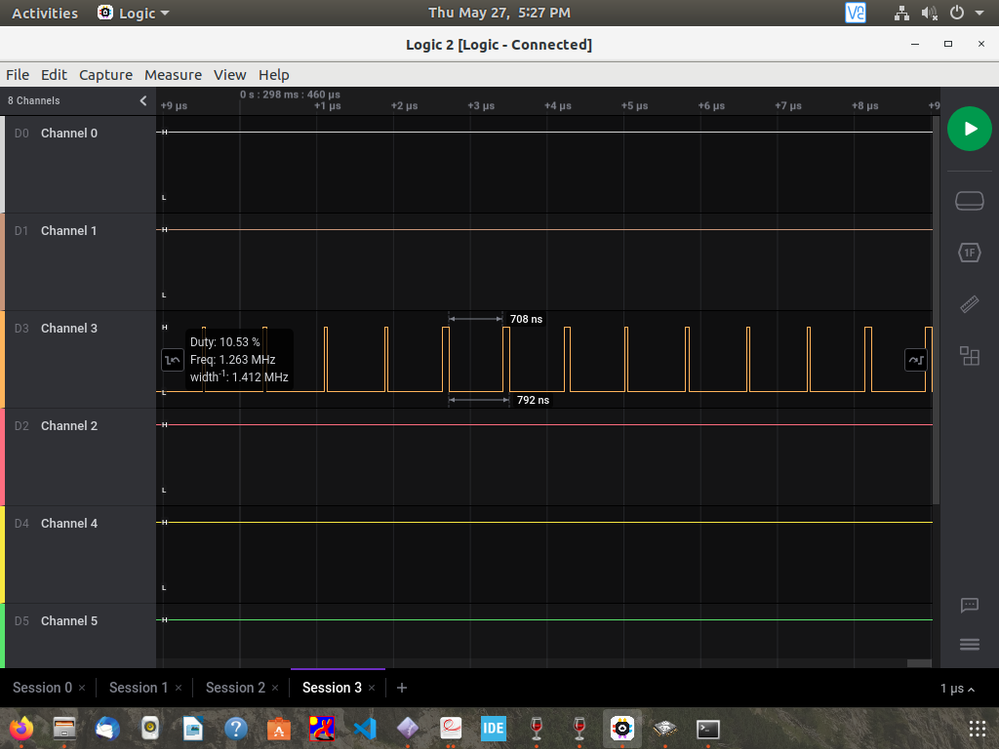Open the 1F analyzers panel
Viewport: 999px width, 749px height.
tap(969, 253)
